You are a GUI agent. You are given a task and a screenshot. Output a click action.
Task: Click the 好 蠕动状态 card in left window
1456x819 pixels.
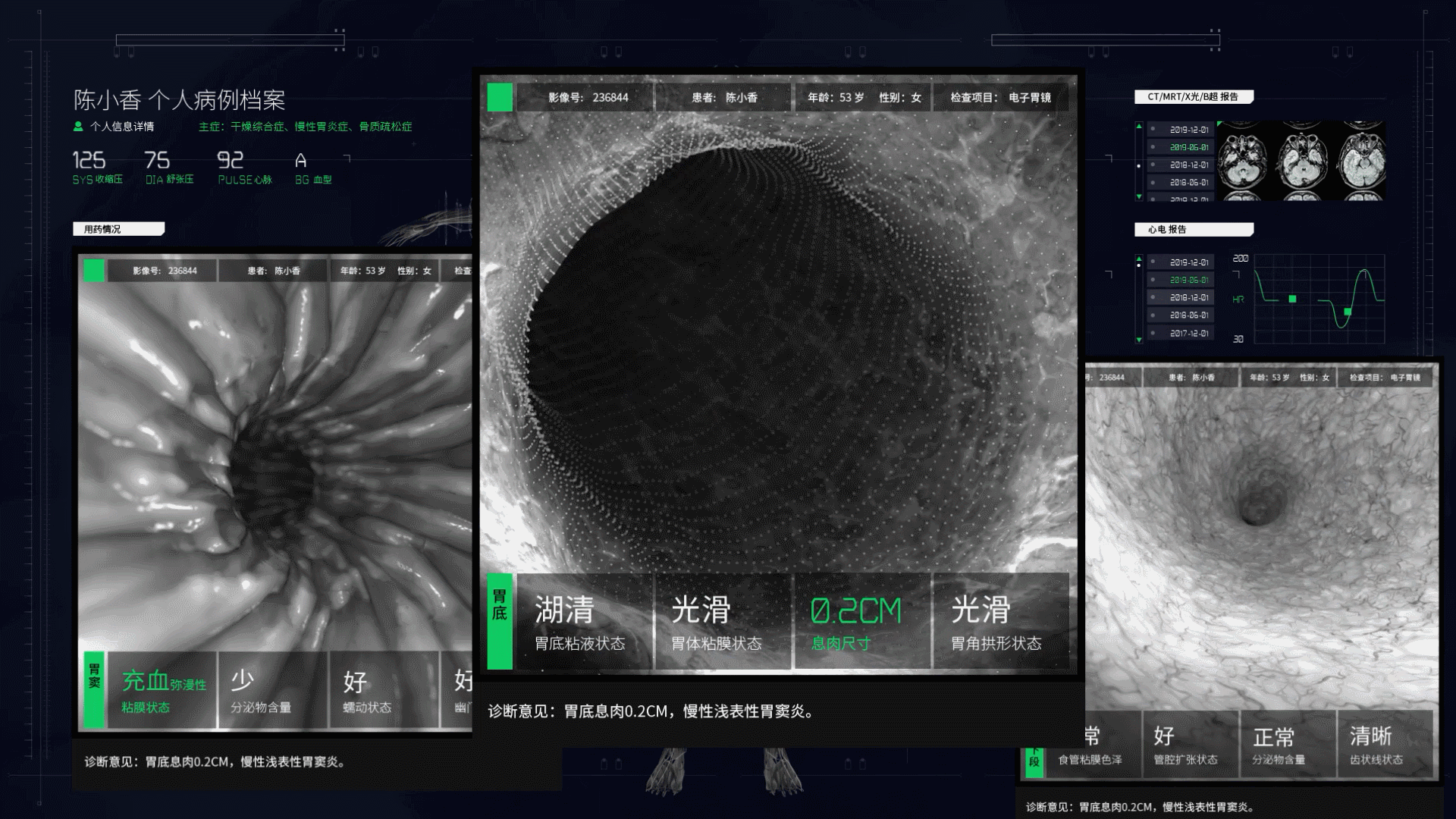(x=384, y=689)
